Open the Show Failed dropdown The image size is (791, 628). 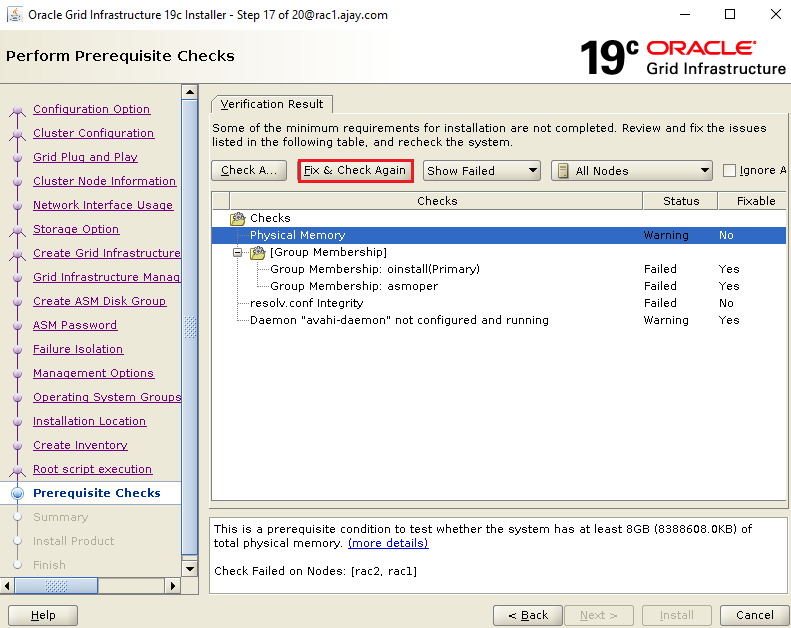click(x=482, y=170)
